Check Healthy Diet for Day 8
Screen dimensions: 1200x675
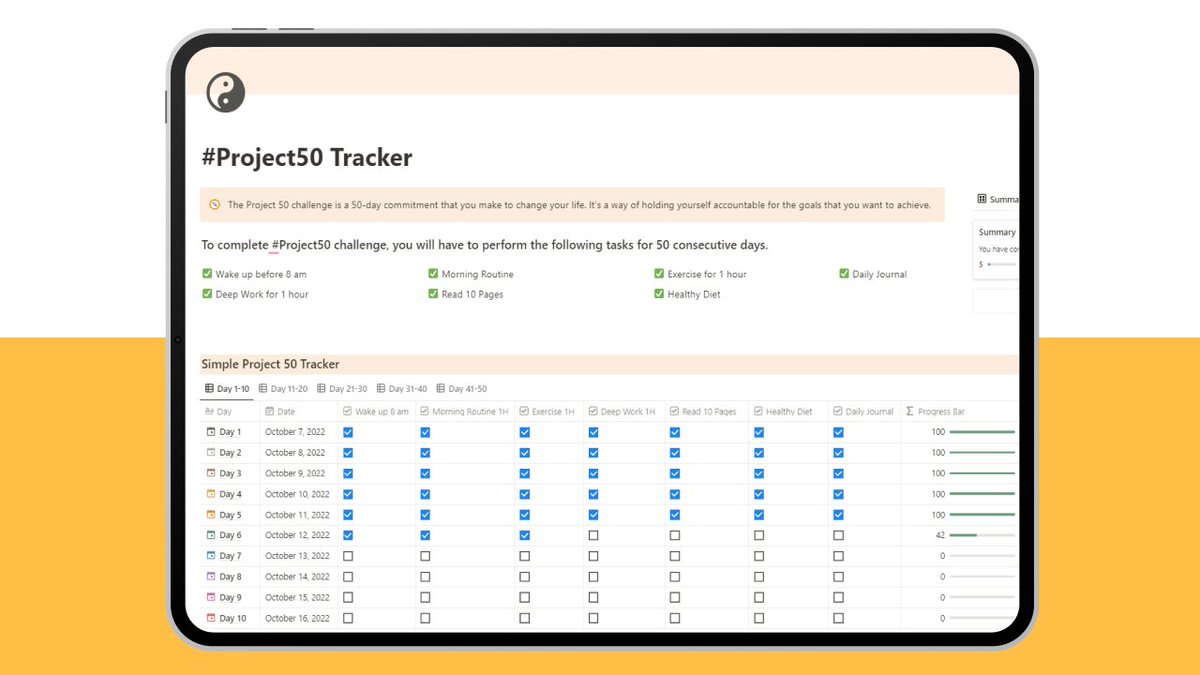point(759,577)
